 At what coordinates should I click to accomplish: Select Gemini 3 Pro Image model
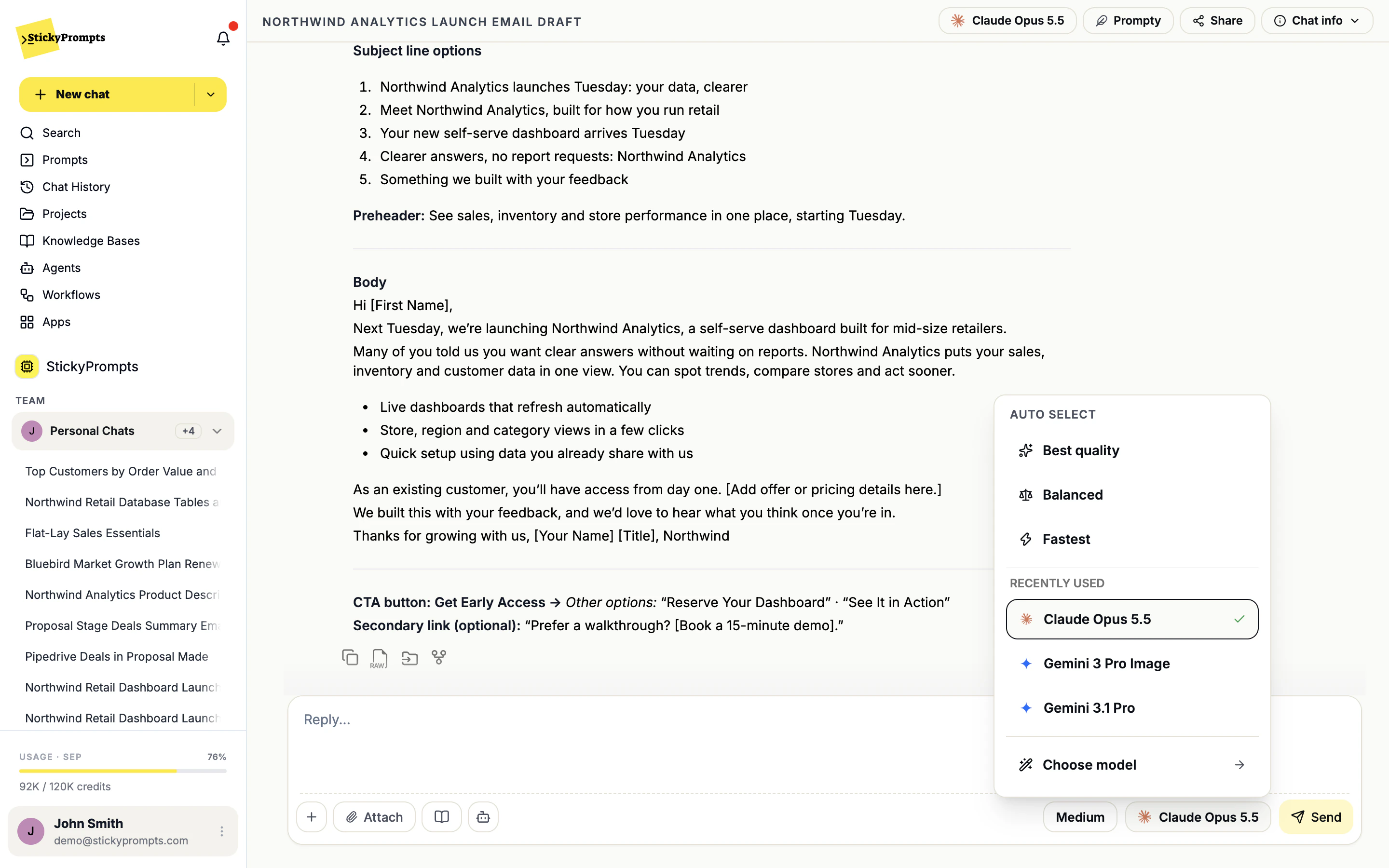pyautogui.click(x=1132, y=664)
